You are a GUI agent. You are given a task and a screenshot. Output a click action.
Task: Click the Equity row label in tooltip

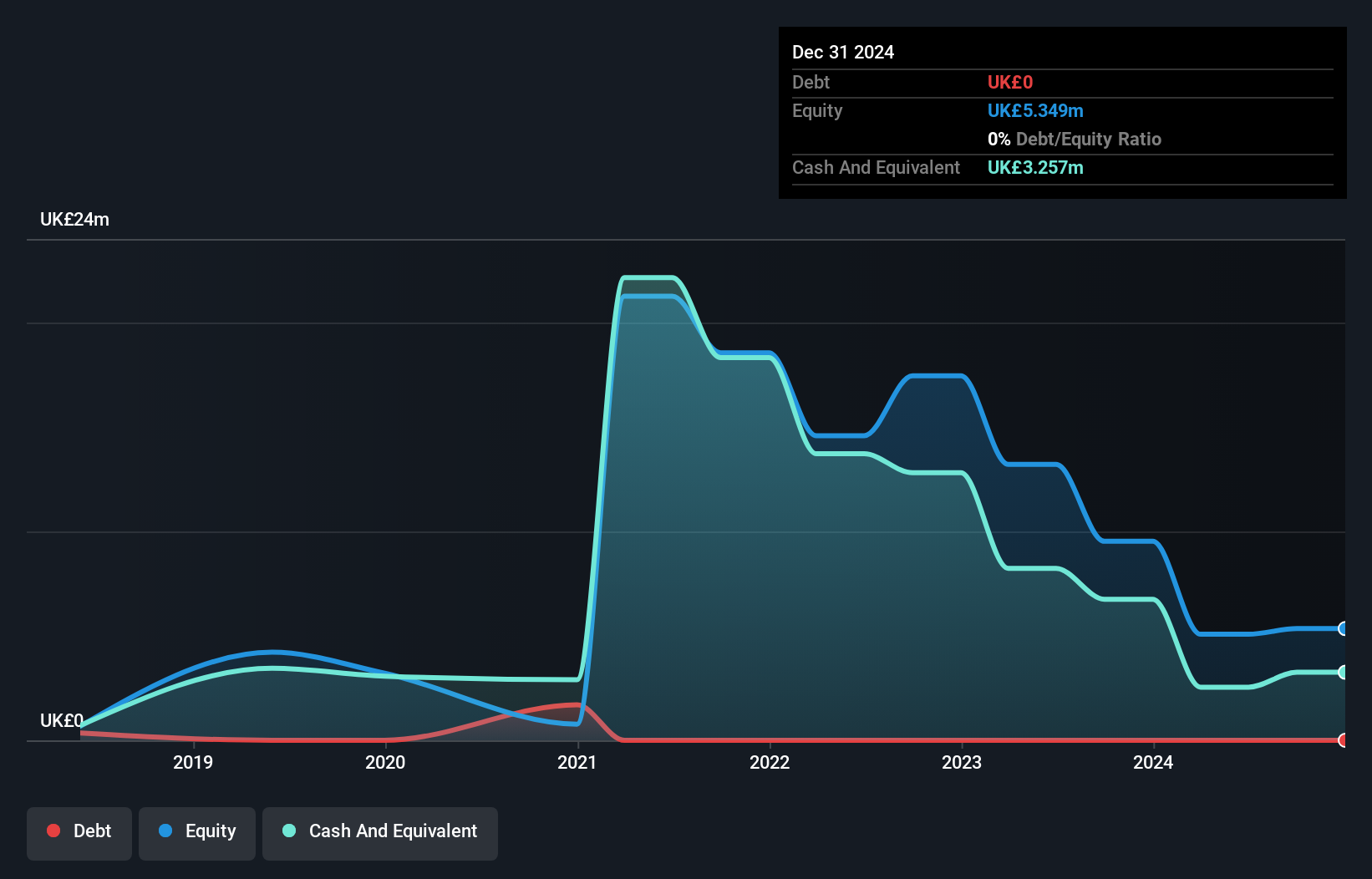[x=817, y=110]
